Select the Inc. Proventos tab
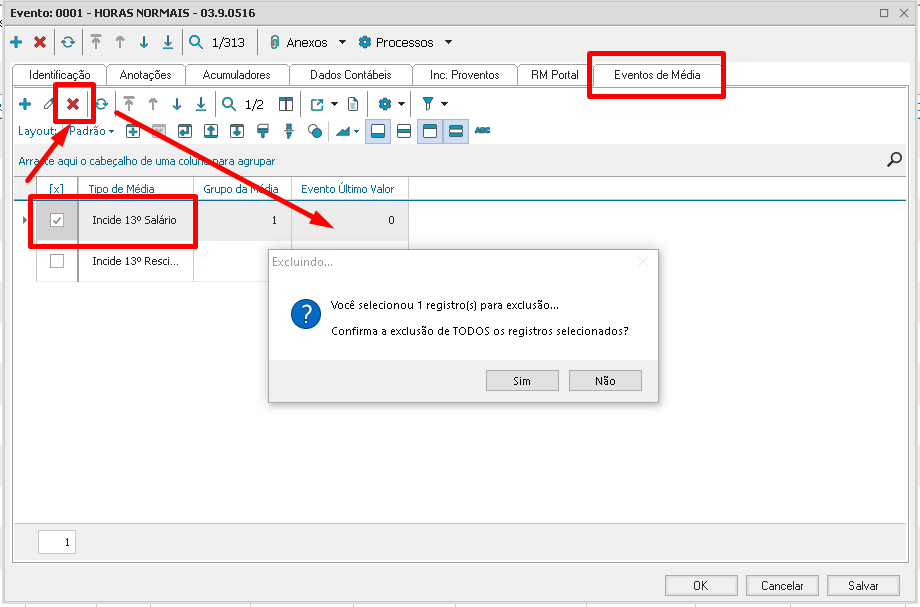 coord(465,75)
